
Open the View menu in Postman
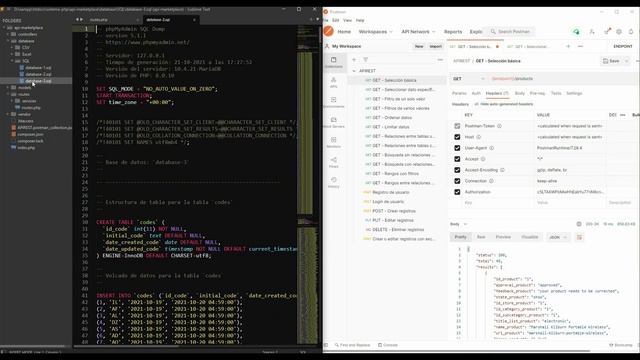tap(347, 20)
